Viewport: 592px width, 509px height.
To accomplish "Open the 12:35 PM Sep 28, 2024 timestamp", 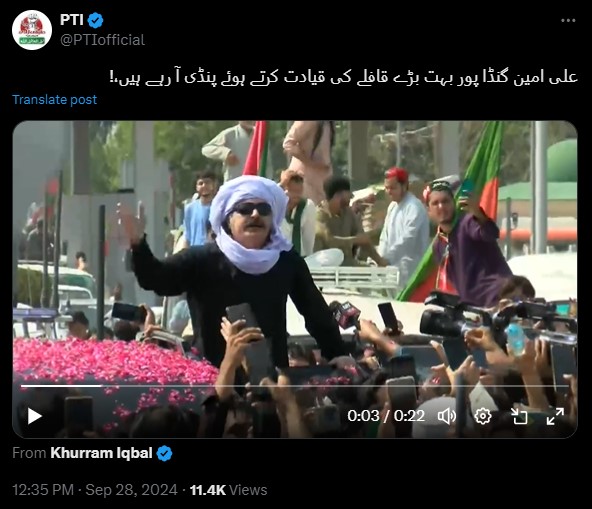I will click(95, 490).
